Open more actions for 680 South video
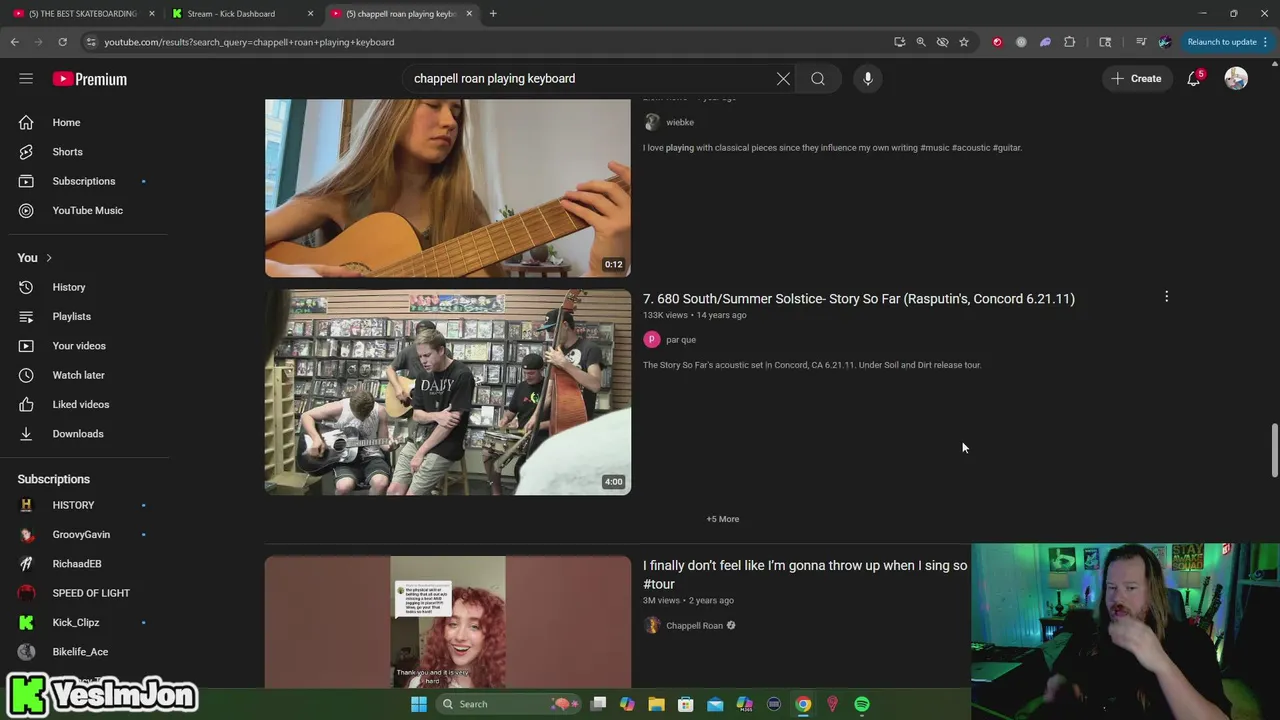This screenshot has height=720, width=1280. [x=1166, y=297]
